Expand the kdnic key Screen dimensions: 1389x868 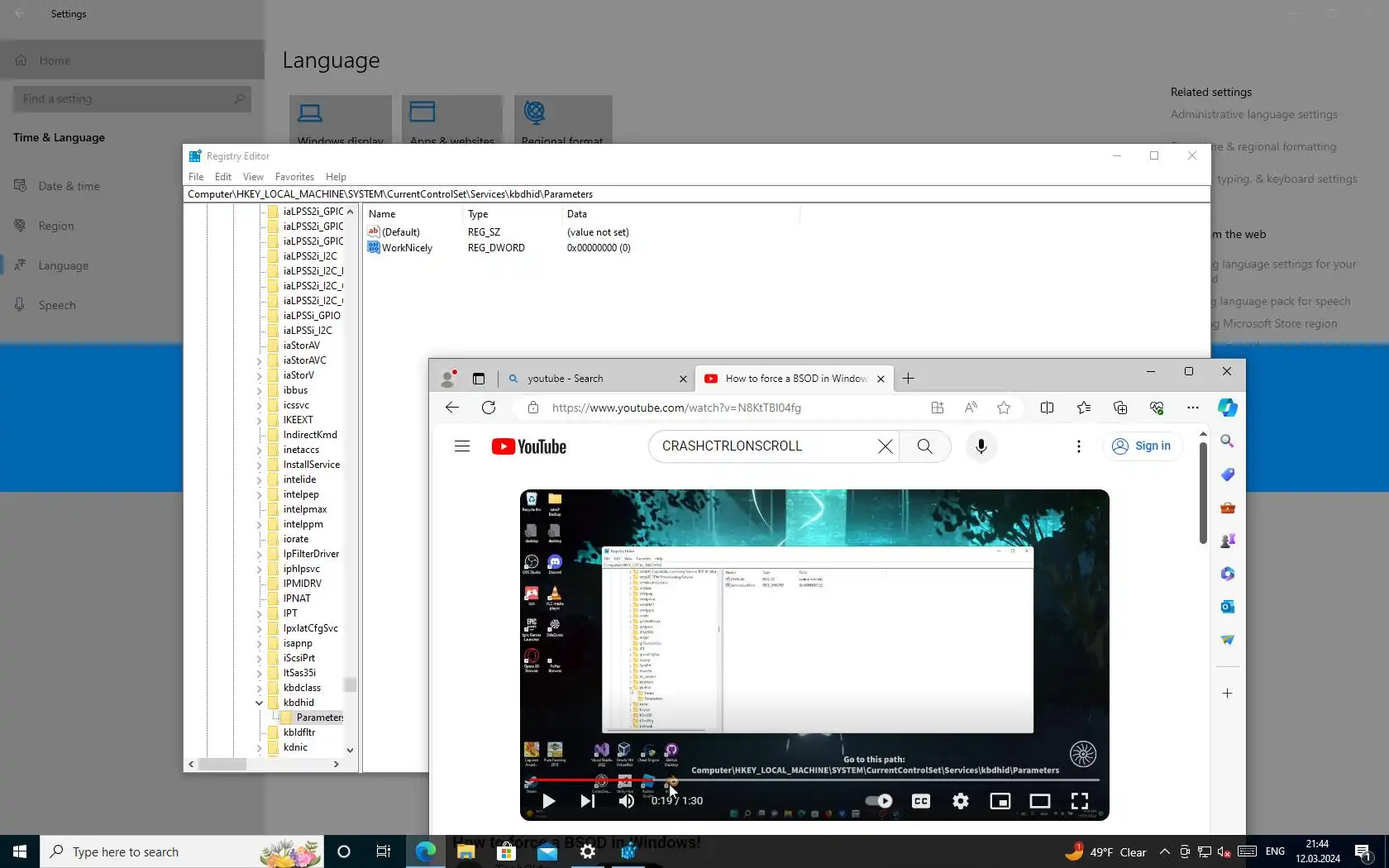(259, 747)
